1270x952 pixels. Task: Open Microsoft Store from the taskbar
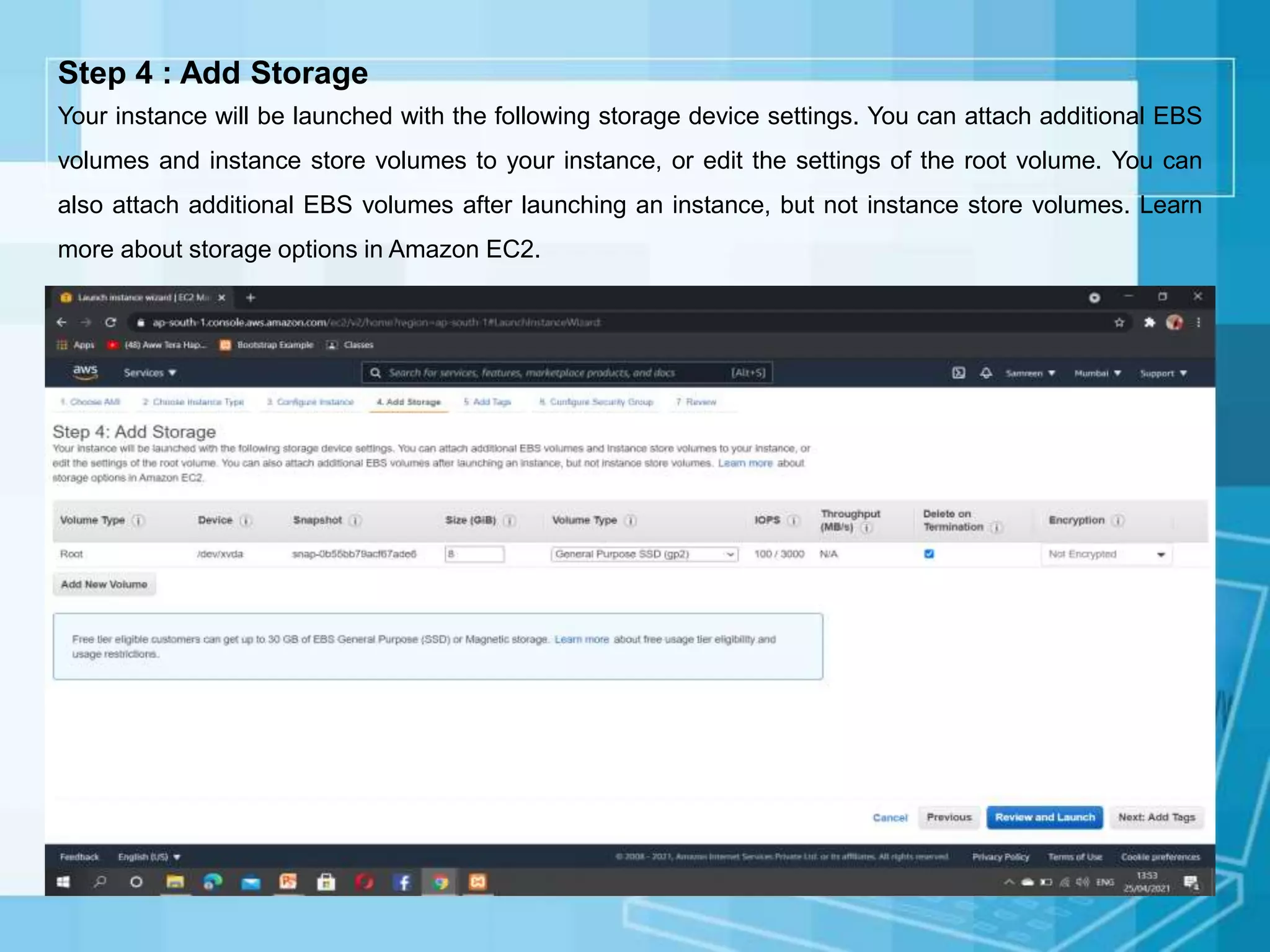pos(326,881)
